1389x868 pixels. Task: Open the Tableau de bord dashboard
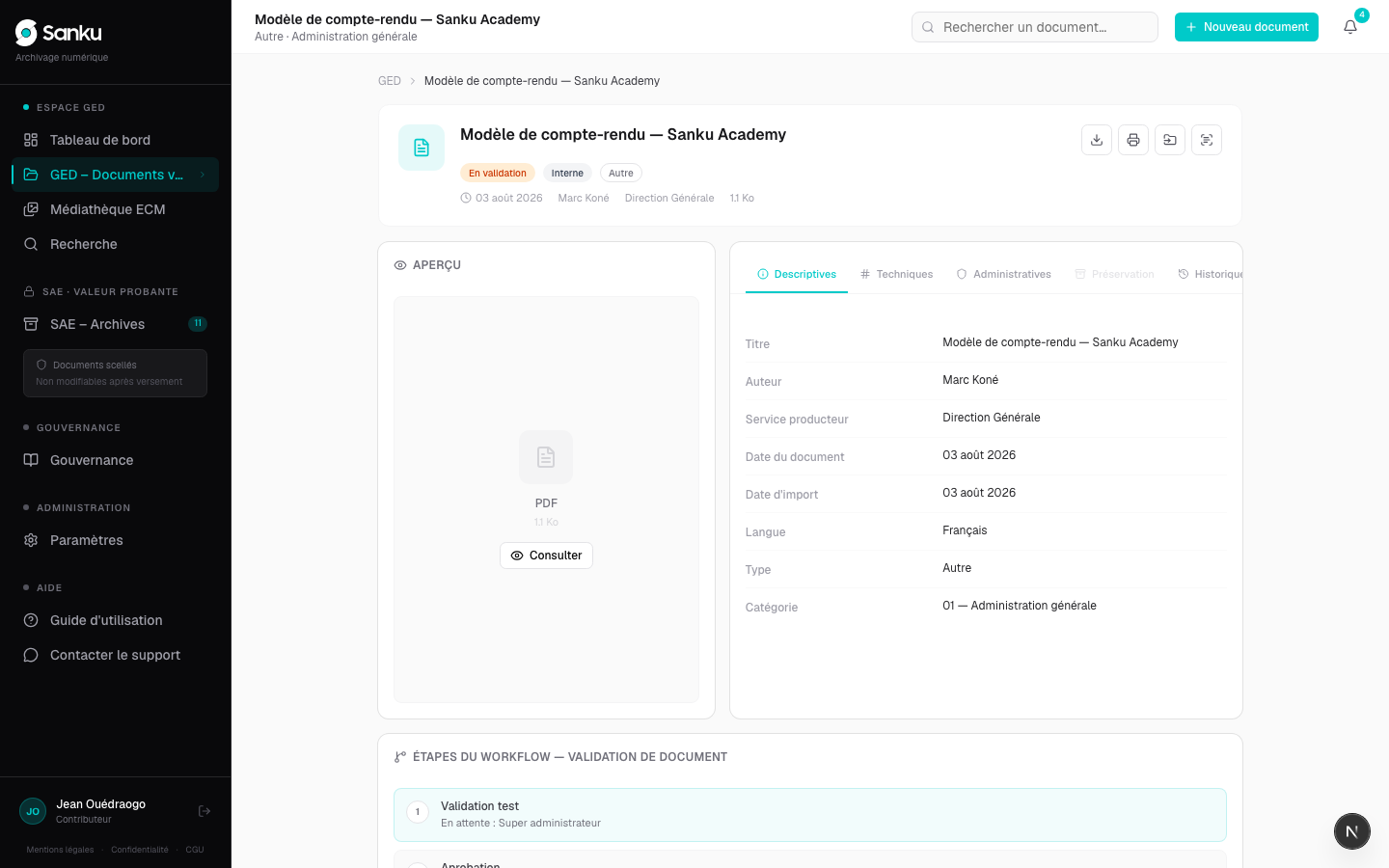pos(115,140)
